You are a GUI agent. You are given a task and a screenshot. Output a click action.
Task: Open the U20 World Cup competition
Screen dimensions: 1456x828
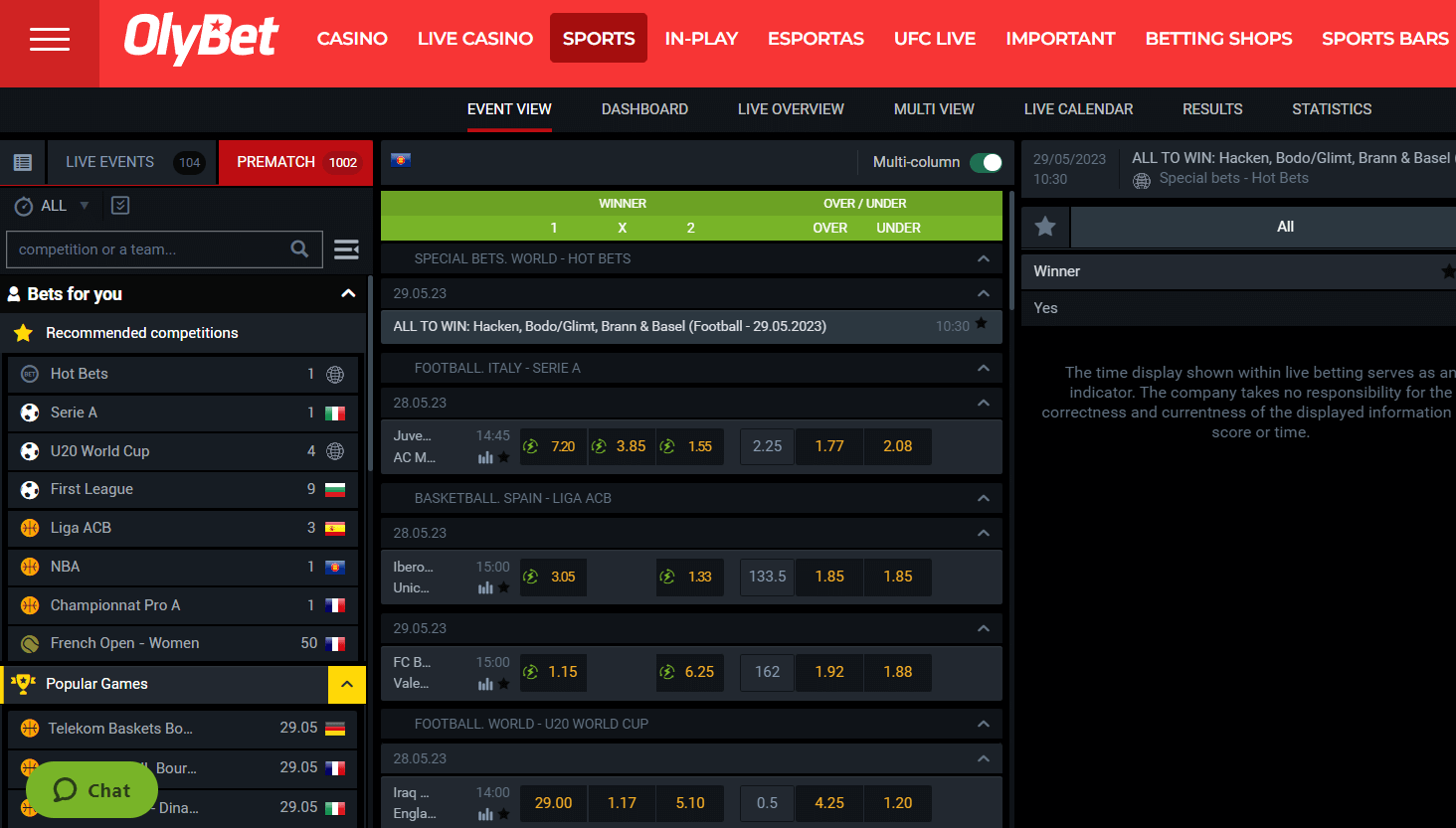[183, 451]
